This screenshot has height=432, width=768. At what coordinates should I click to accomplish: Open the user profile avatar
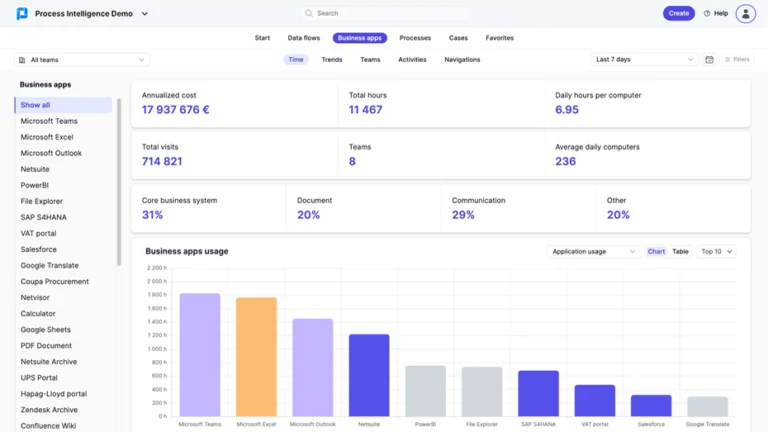tap(745, 14)
